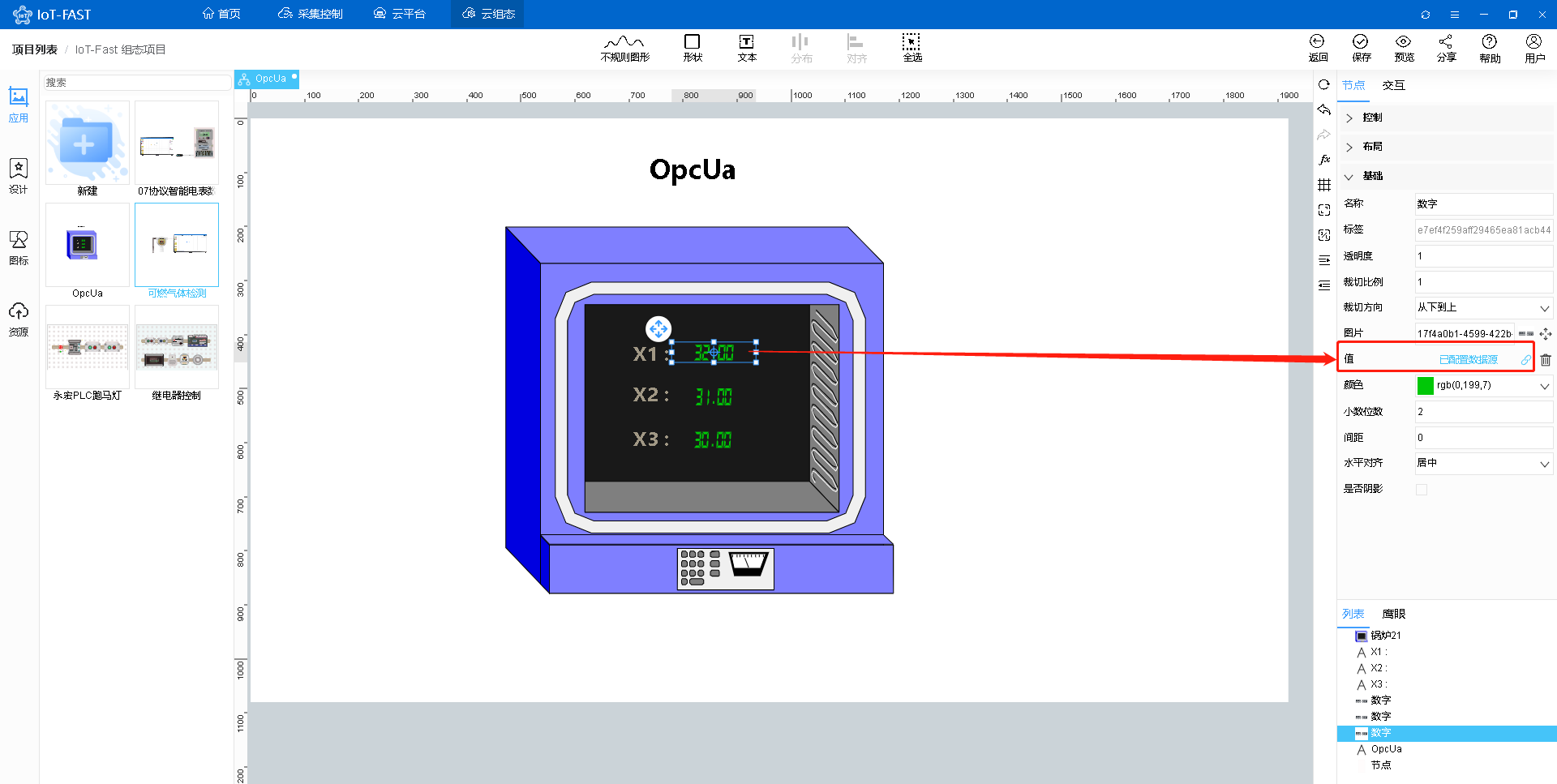Viewport: 1557px width, 784px height.
Task: Delete the configured data source with trash icon
Action: click(x=1546, y=360)
